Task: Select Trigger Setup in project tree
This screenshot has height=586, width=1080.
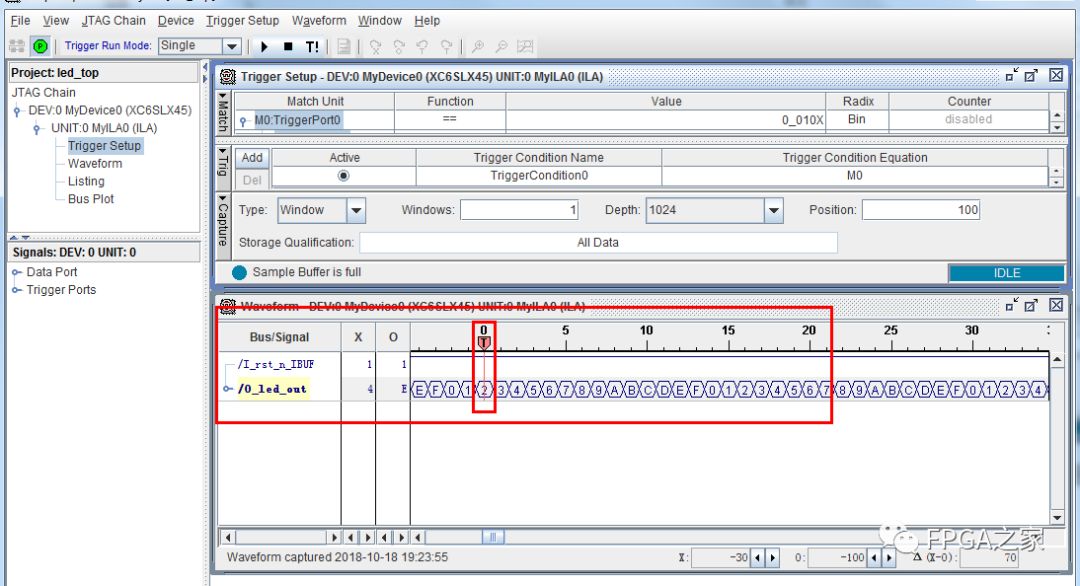Action: pyautogui.click(x=104, y=146)
